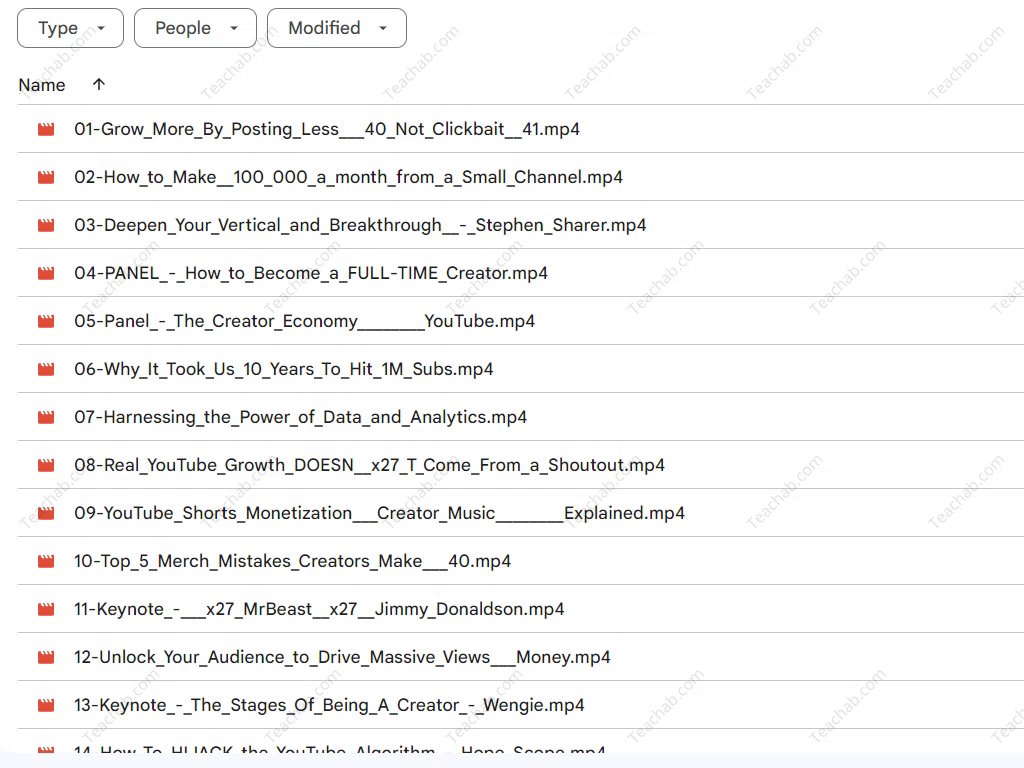Open 05-Panel_-_The_Creator_Economy YouTube.mp4
The width and height of the screenshot is (1024, 768).
click(304, 321)
